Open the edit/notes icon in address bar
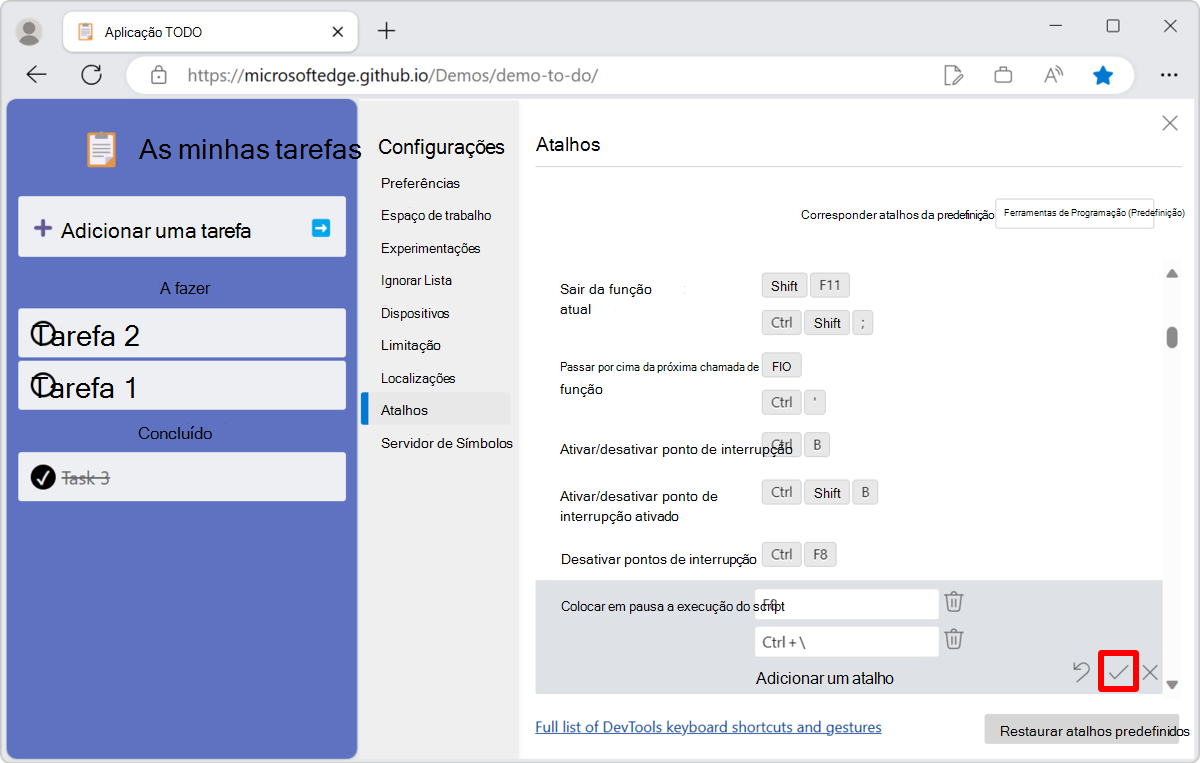1200x763 pixels. tap(954, 75)
